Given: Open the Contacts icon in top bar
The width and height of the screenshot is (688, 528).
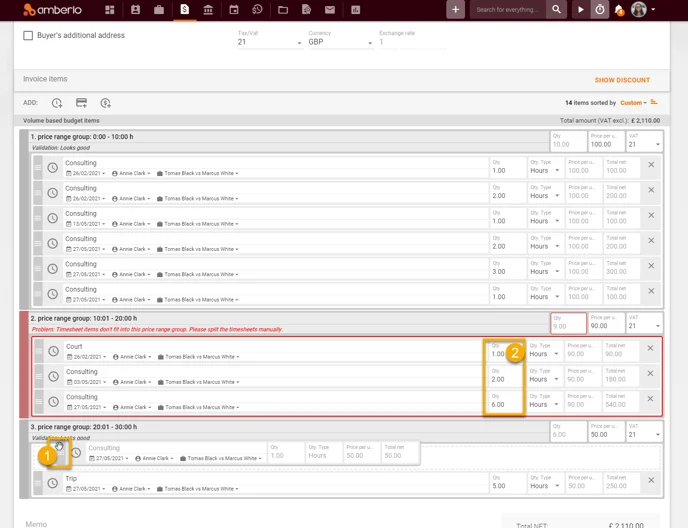Looking at the screenshot, I should 136,10.
